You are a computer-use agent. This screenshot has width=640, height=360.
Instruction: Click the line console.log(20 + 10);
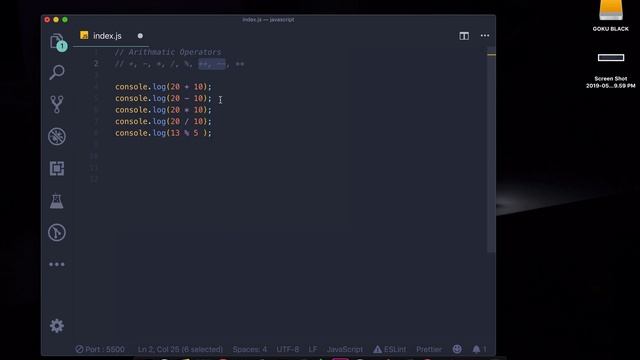[163, 87]
